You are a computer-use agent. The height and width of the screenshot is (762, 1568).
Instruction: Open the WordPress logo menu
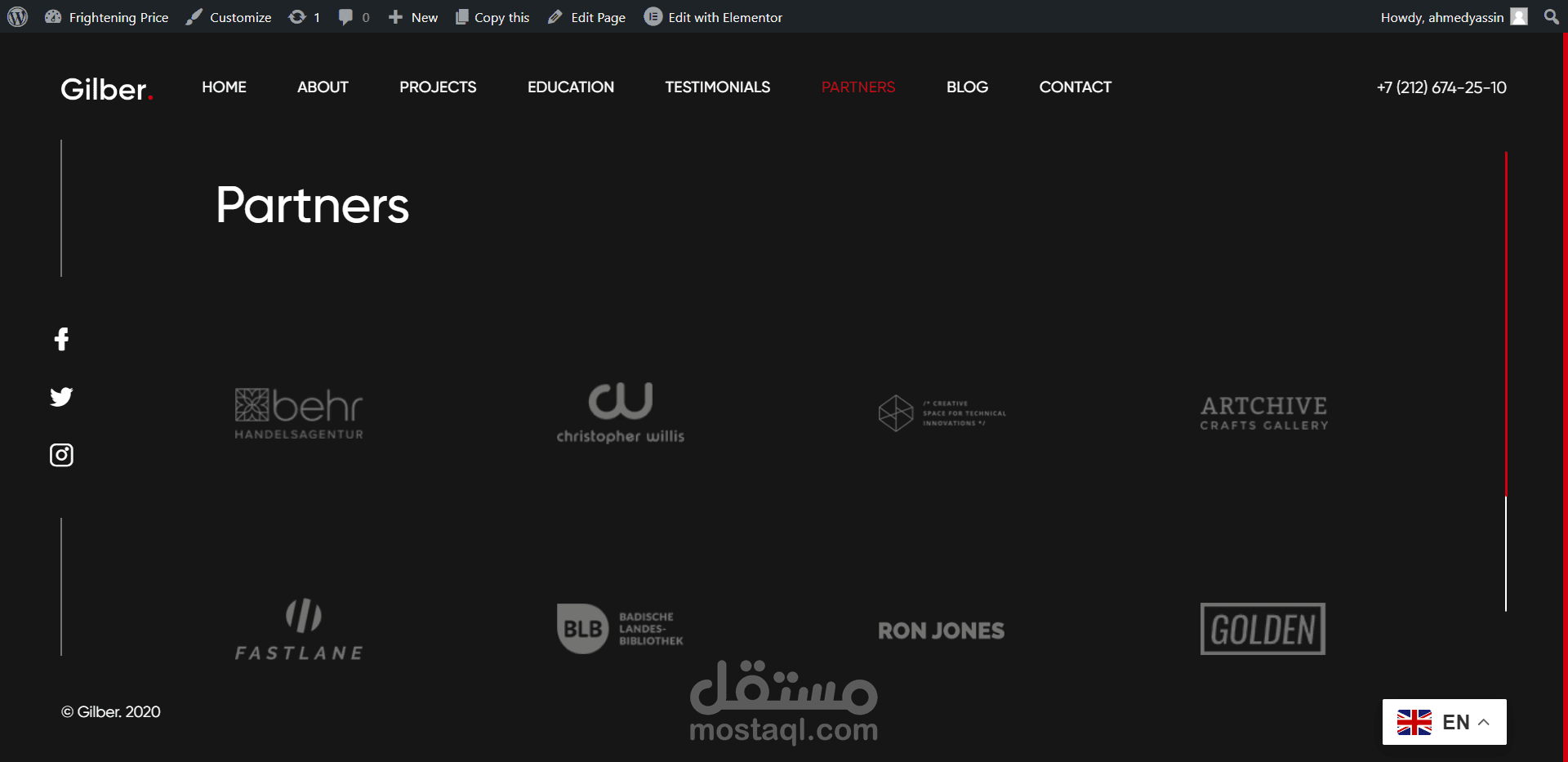pyautogui.click(x=17, y=16)
